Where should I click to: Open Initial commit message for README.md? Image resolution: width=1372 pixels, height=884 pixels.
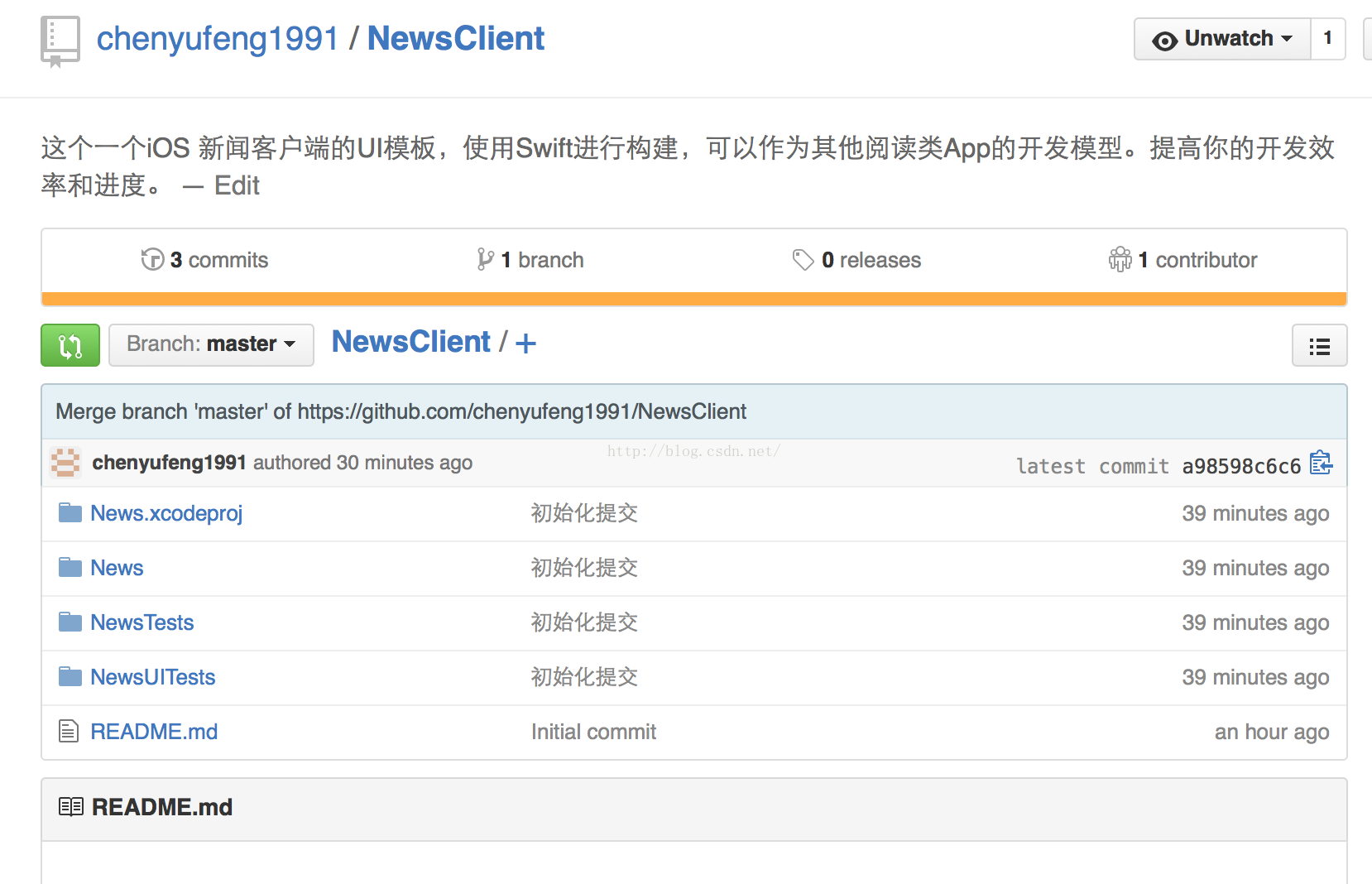(593, 732)
